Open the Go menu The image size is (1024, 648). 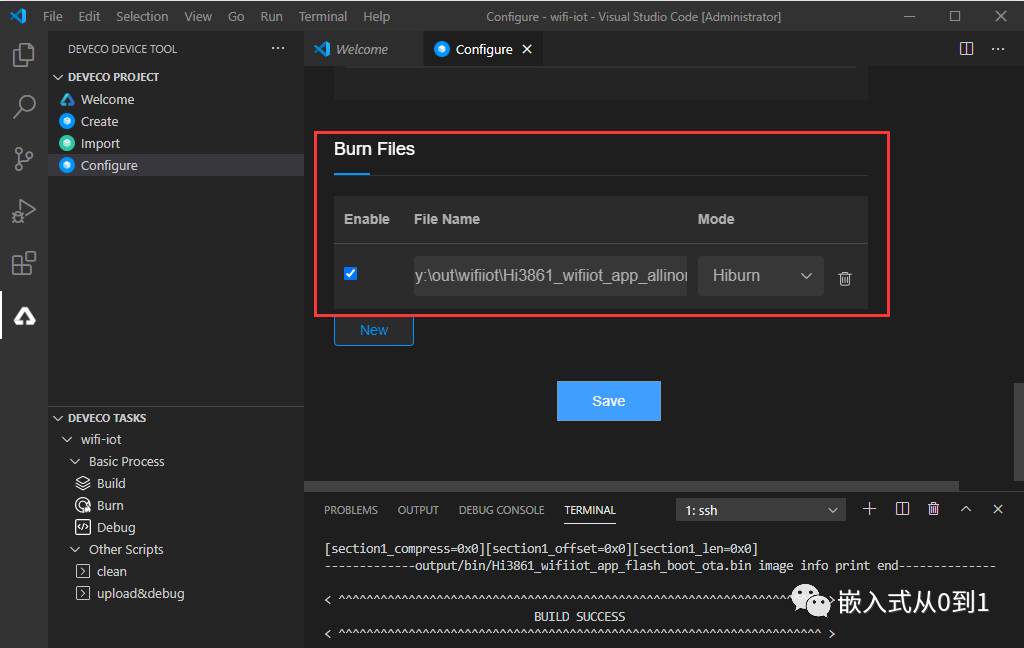tap(236, 16)
